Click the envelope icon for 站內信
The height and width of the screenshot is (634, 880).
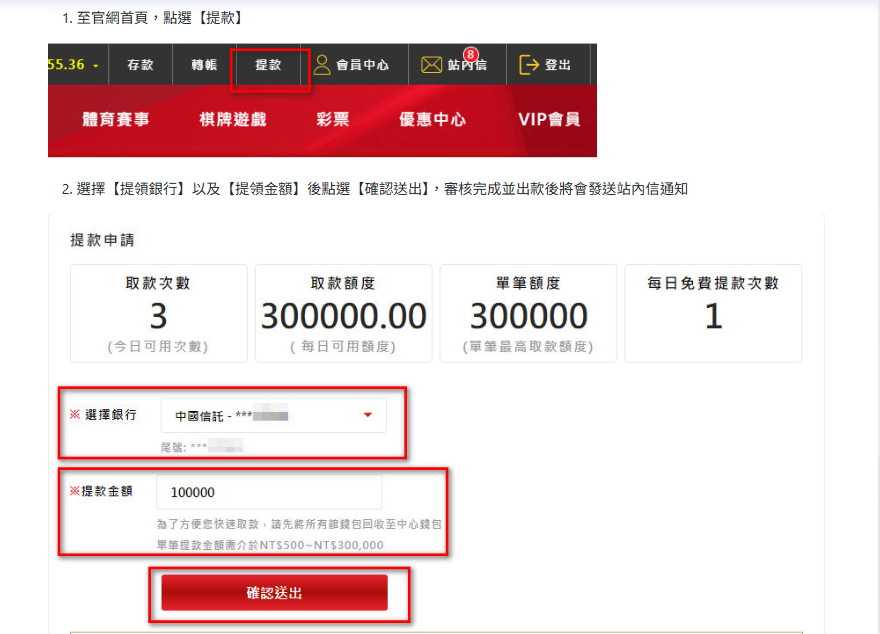tap(431, 65)
